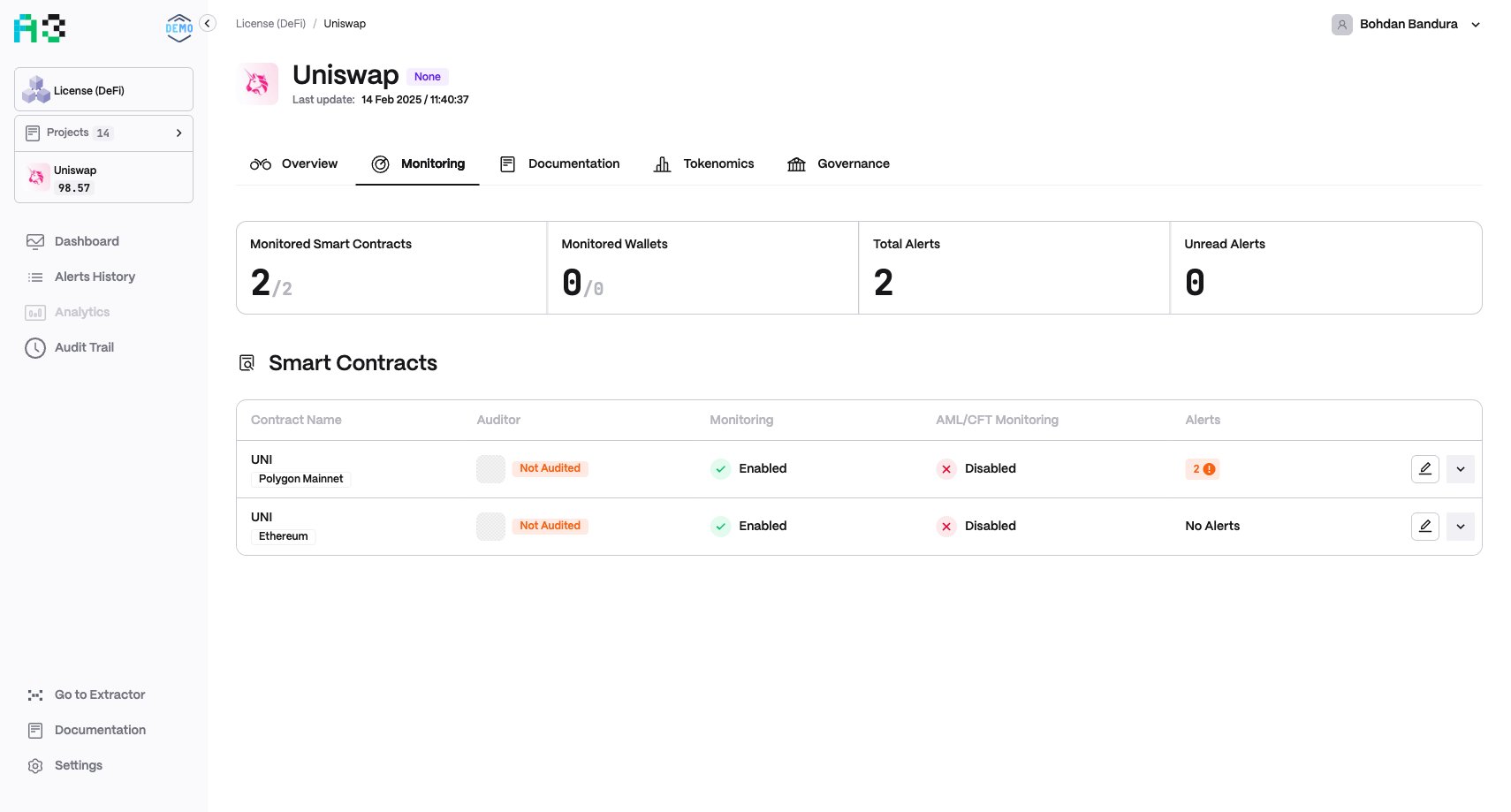
Task: Open the Bohdan Bandura user menu
Action: pyautogui.click(x=1406, y=25)
